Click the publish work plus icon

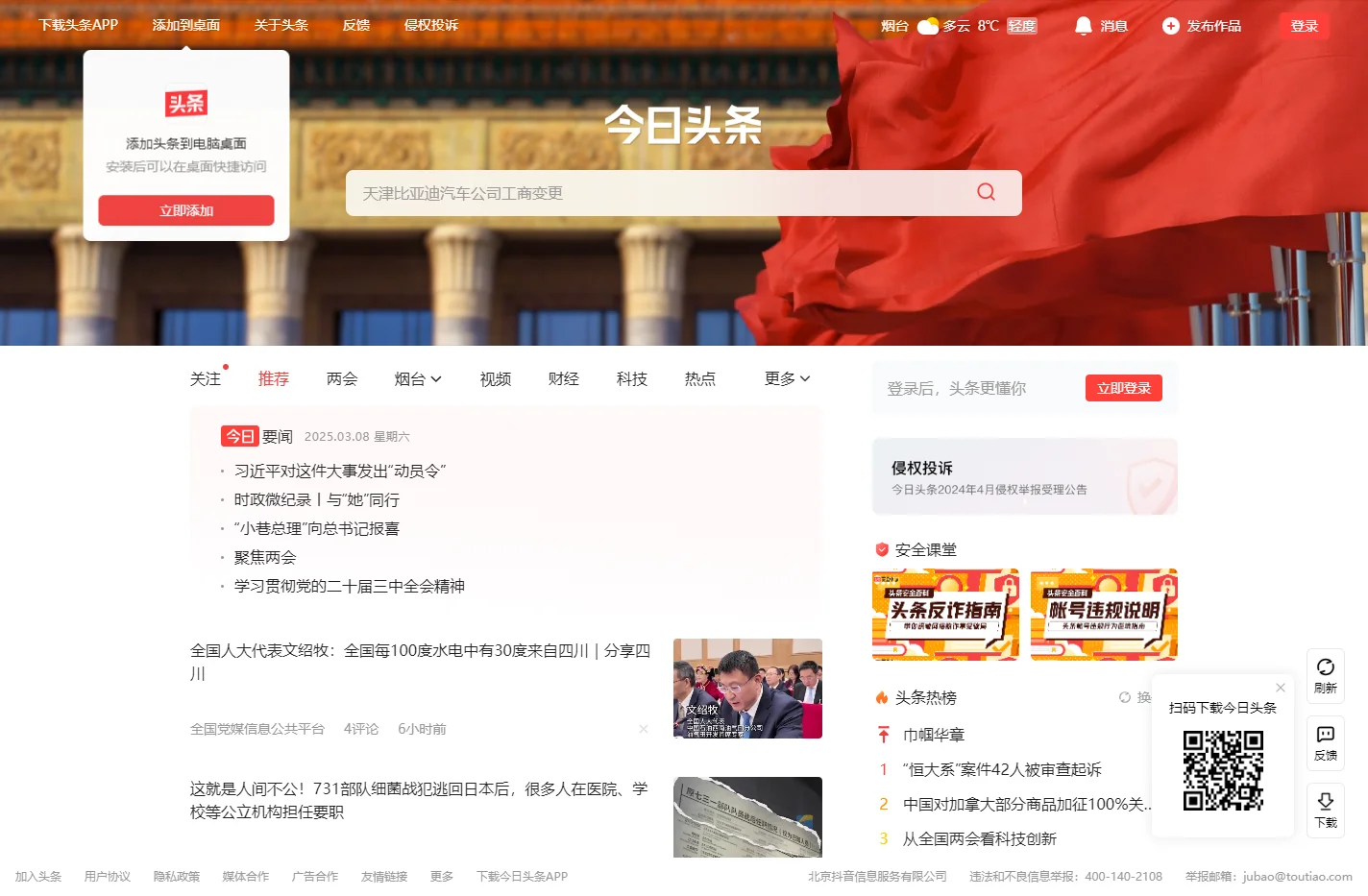(x=1170, y=26)
